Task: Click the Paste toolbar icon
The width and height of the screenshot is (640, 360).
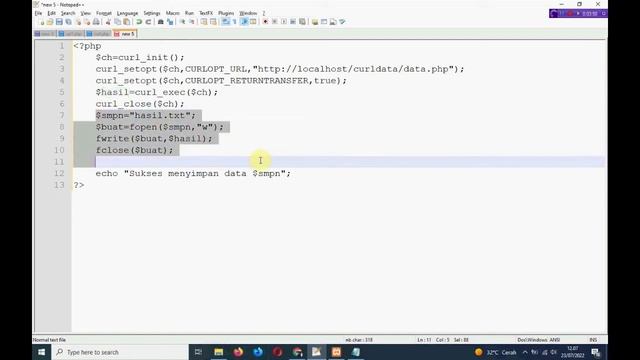Action: pos(127,22)
